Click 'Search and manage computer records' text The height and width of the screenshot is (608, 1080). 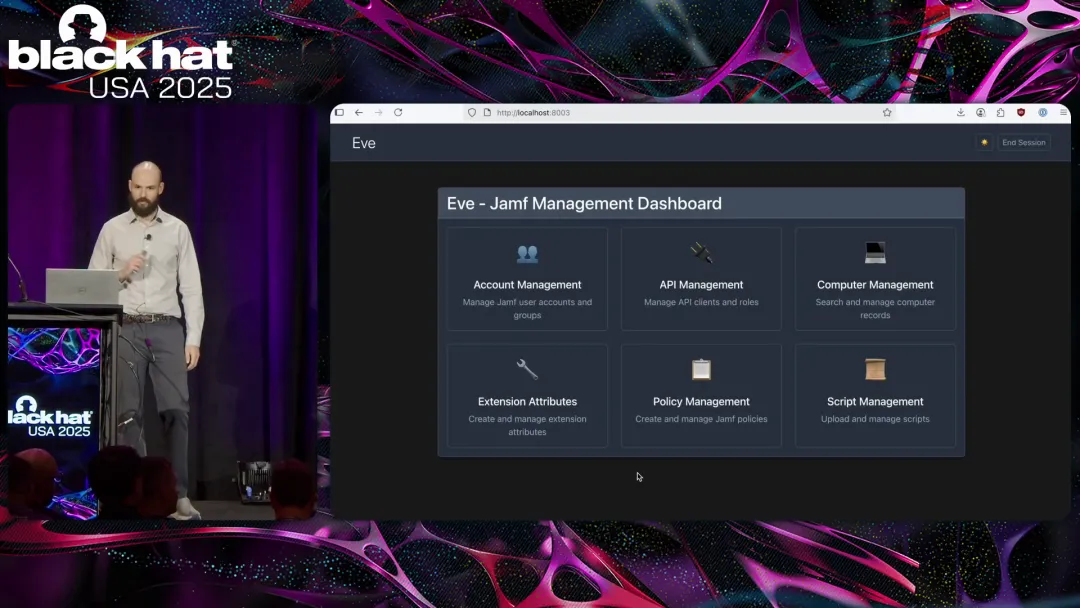(x=875, y=308)
